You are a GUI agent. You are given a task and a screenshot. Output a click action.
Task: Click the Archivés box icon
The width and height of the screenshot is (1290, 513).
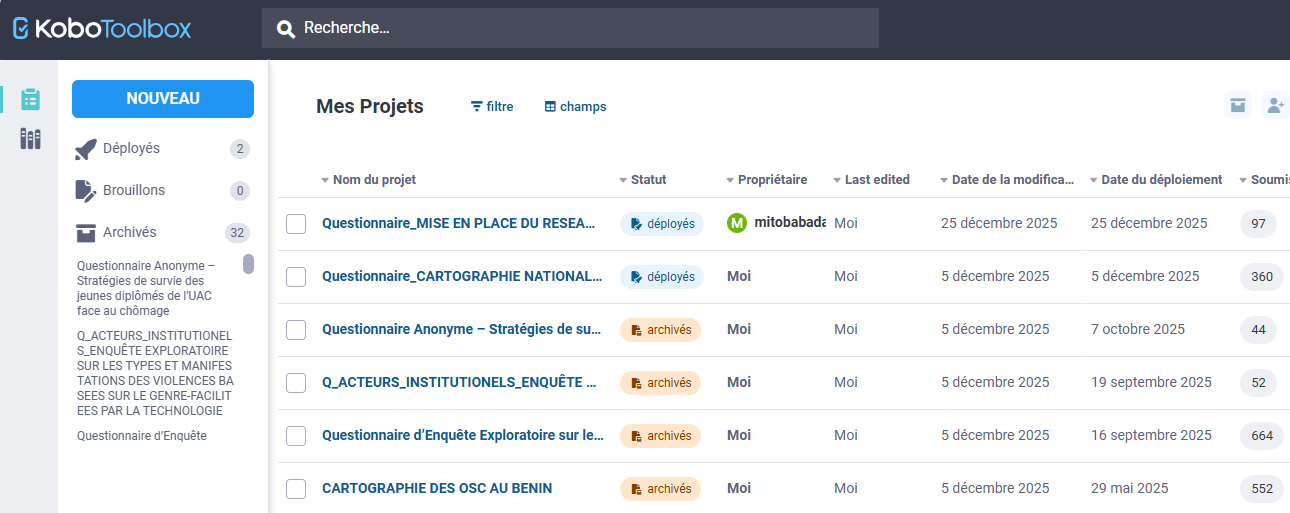pyautogui.click(x=86, y=233)
